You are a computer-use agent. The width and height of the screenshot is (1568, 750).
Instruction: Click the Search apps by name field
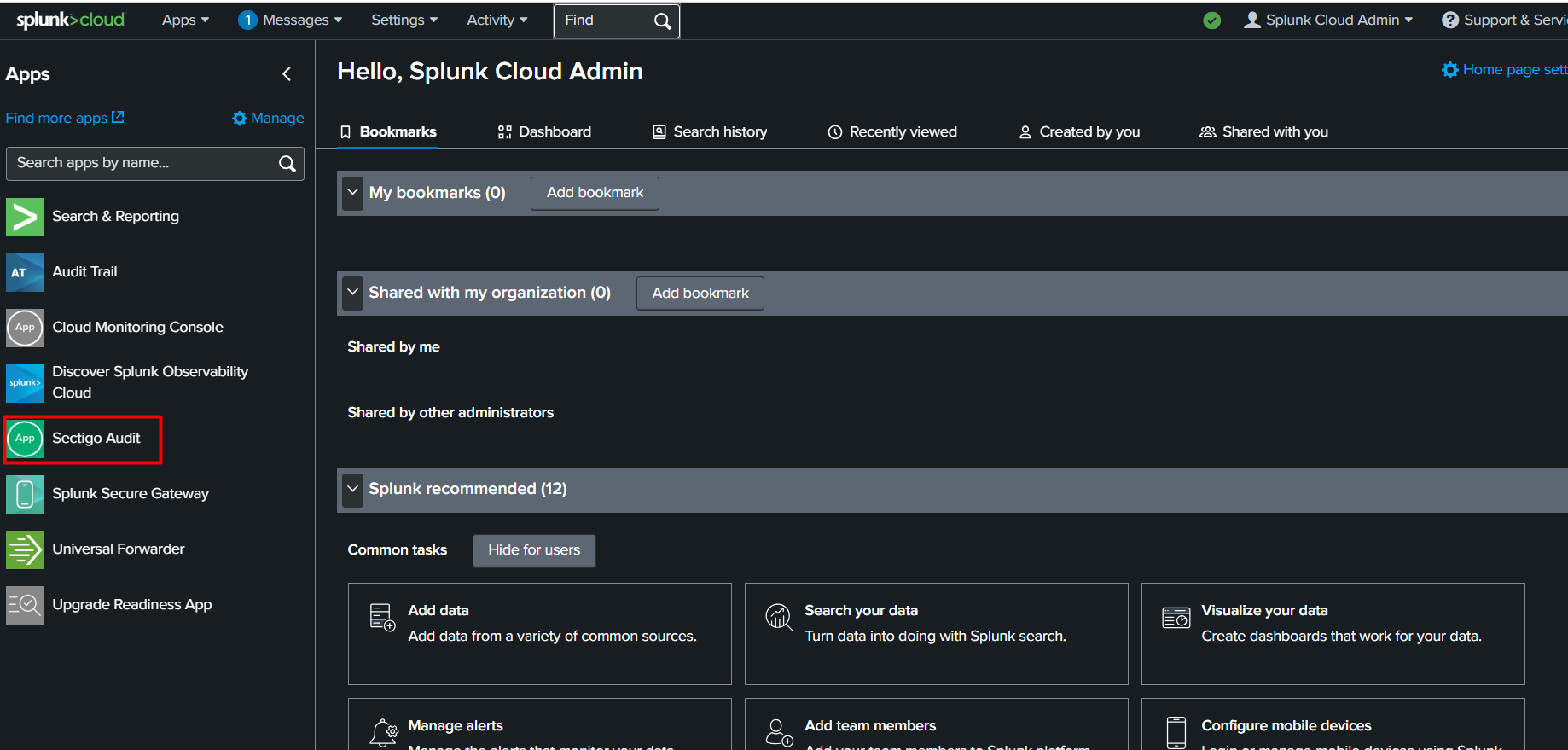[141, 163]
